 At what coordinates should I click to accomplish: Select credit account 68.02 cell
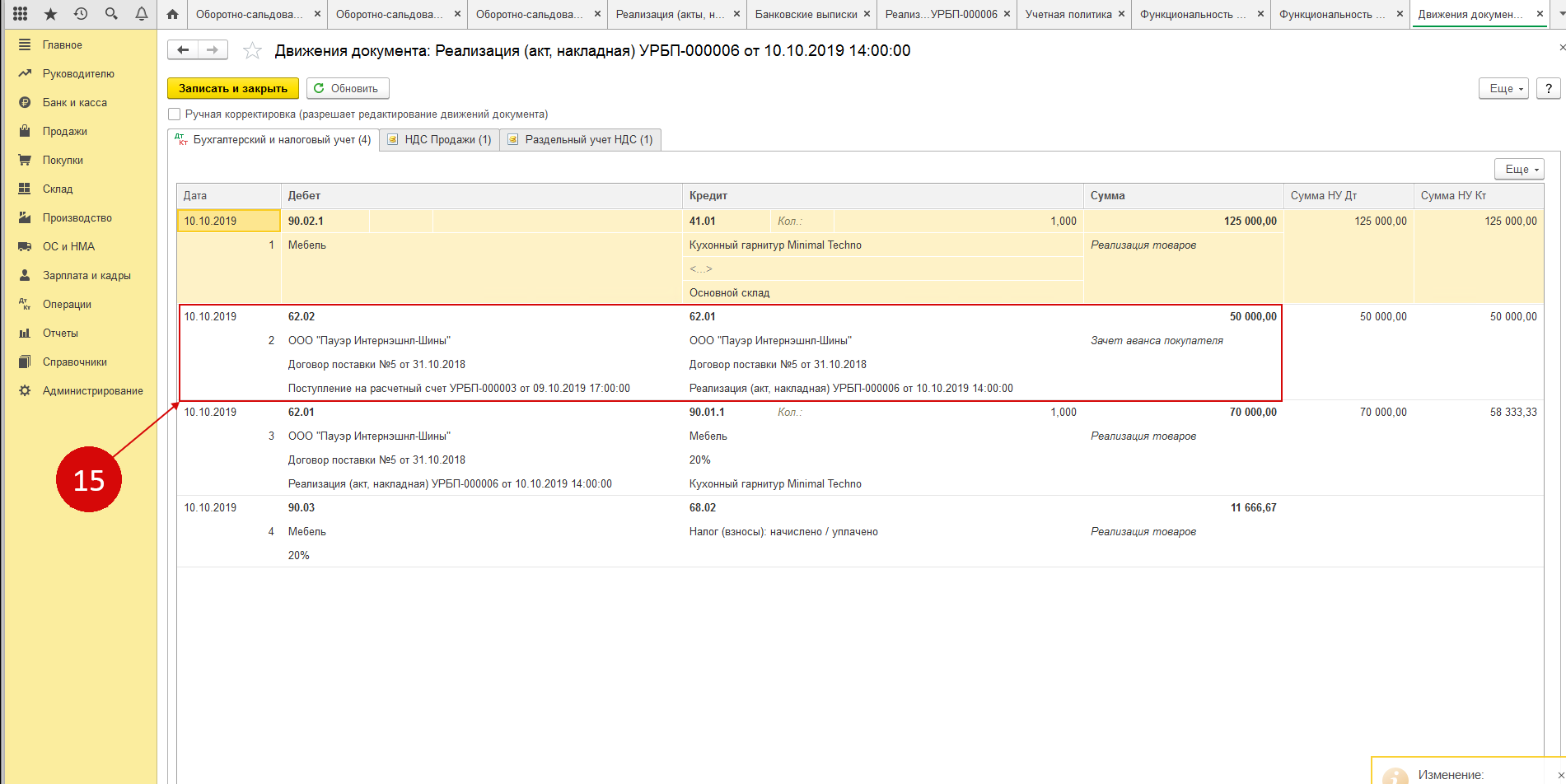click(x=703, y=507)
